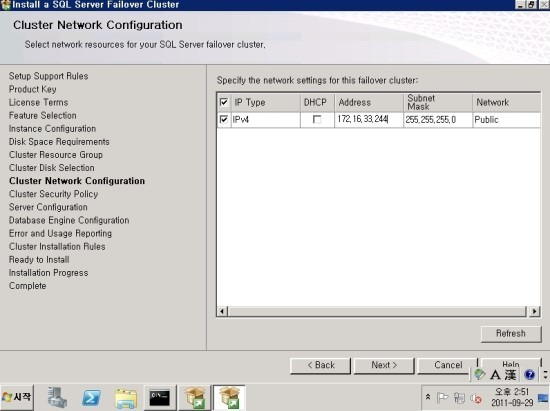
Task: Select Cluster Security Policy step
Action: (x=53, y=194)
